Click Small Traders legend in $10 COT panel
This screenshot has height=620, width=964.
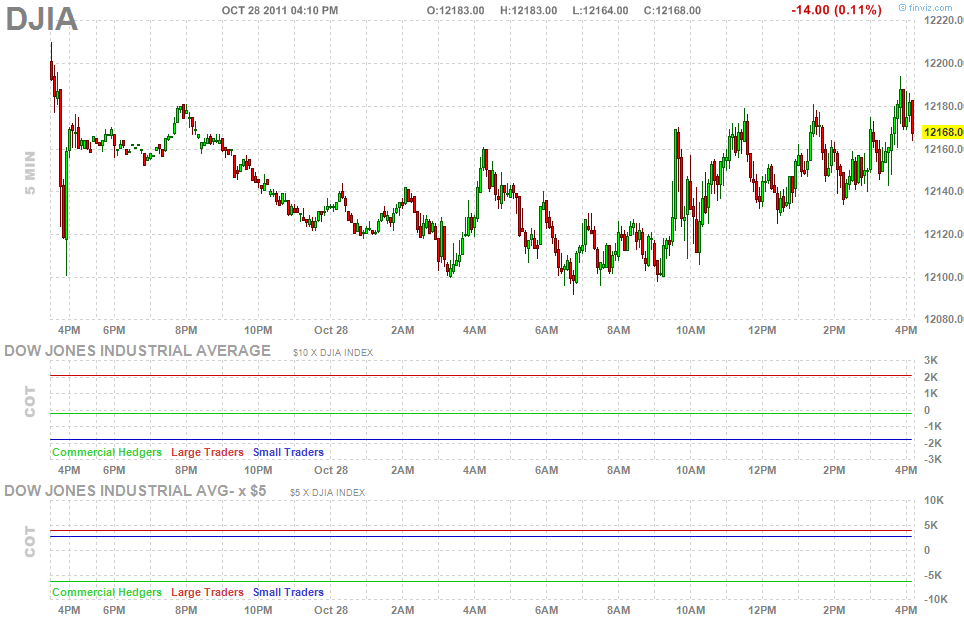288,452
